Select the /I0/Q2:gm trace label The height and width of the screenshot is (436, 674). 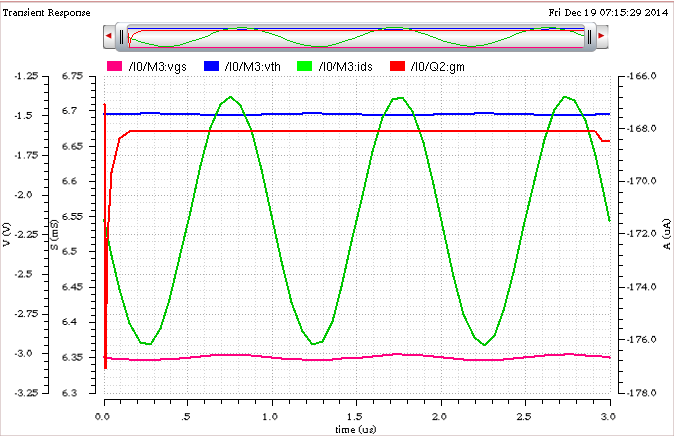pos(437,66)
